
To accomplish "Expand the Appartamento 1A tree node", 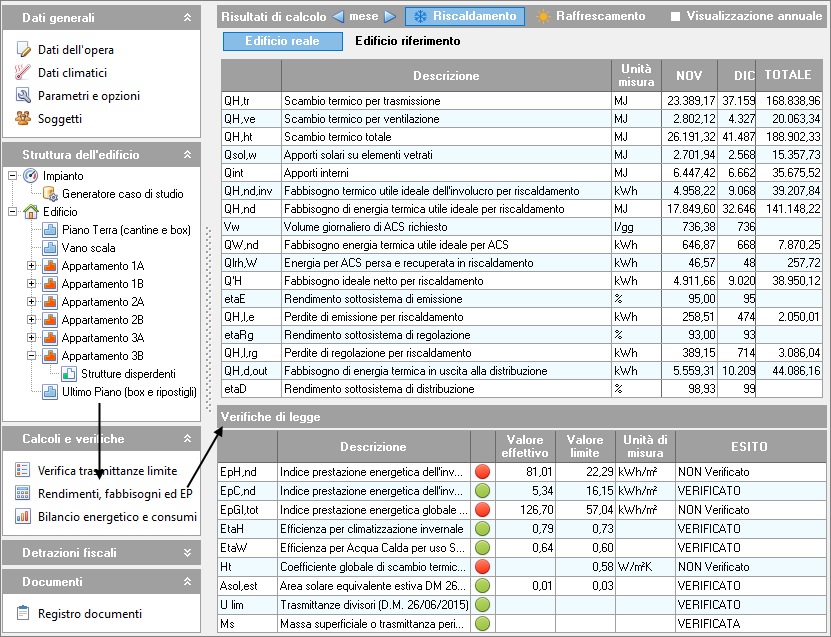I will coord(32,266).
